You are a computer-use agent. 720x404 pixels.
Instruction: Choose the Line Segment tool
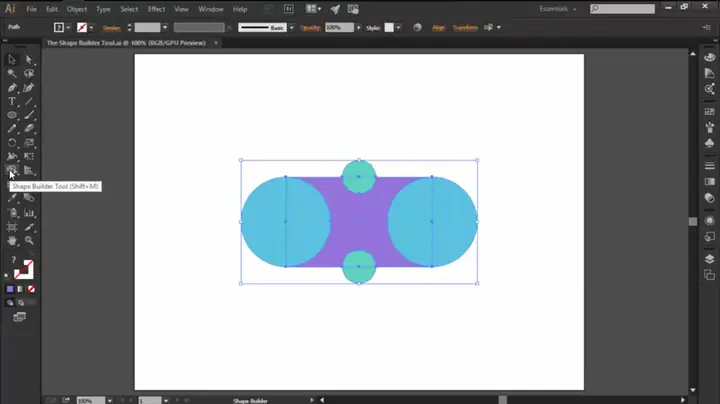pyautogui.click(x=29, y=101)
